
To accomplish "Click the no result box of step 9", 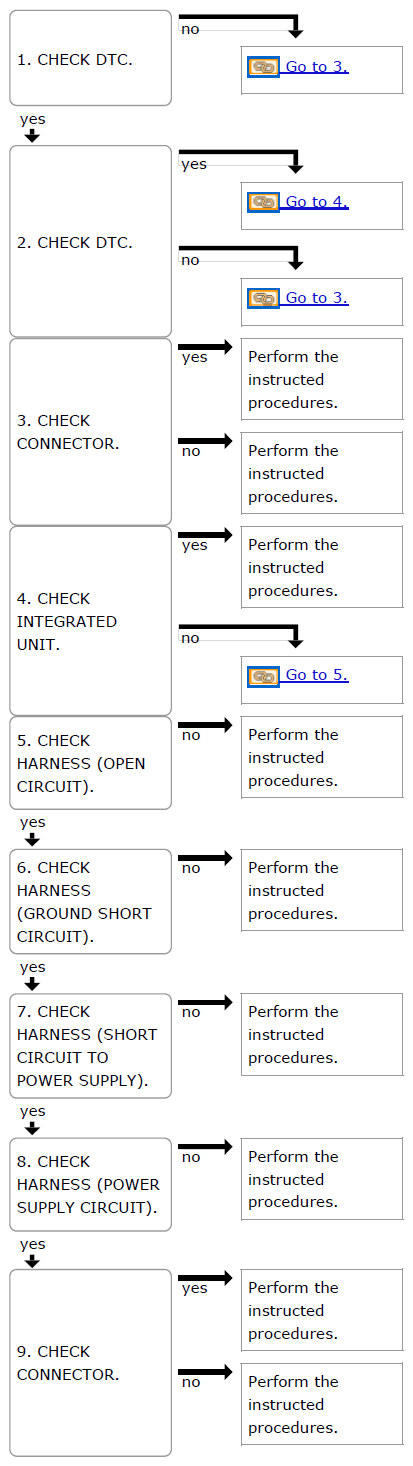I will [x=322, y=1404].
